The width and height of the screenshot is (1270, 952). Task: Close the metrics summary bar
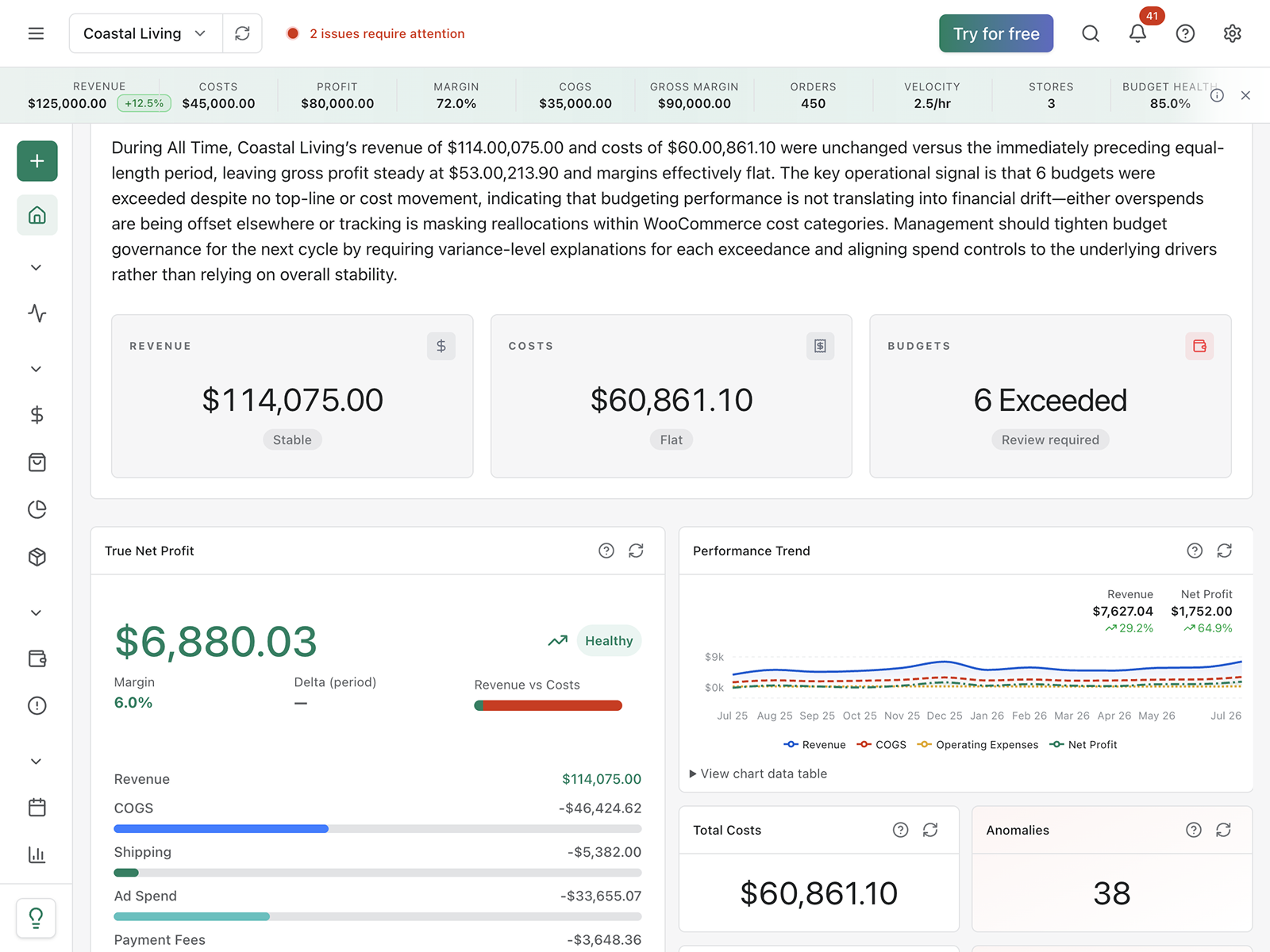(1245, 95)
